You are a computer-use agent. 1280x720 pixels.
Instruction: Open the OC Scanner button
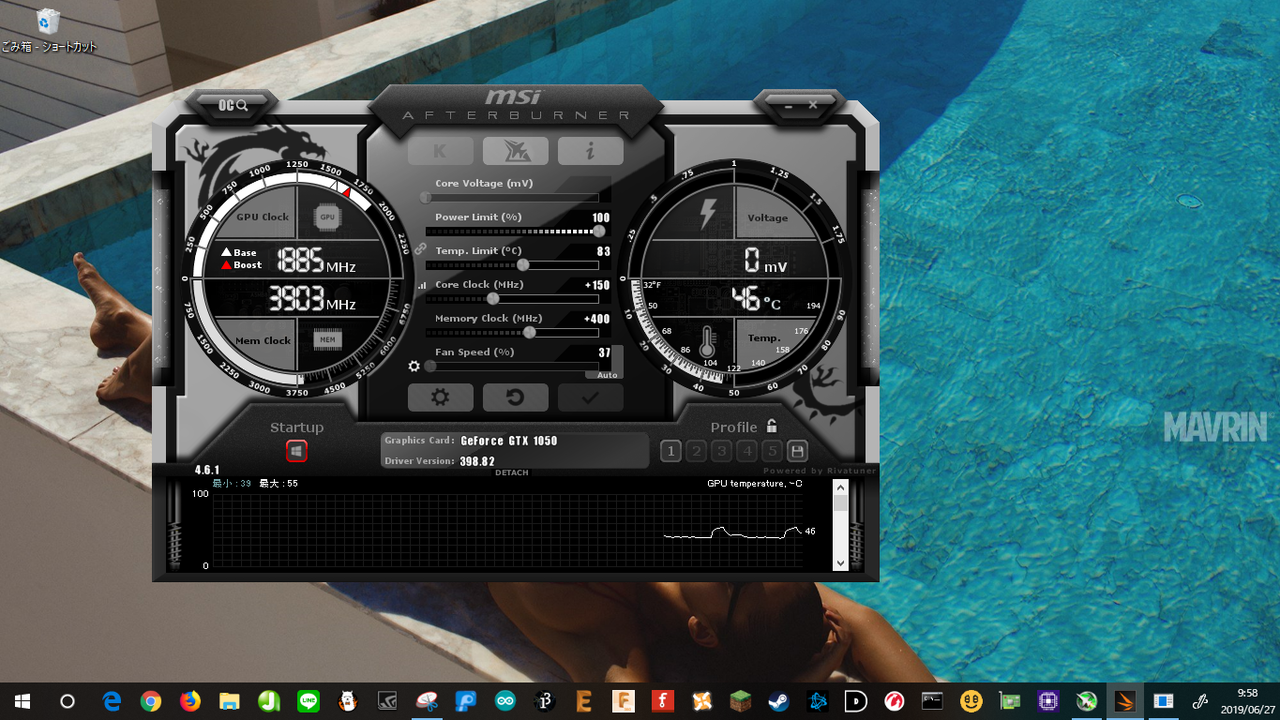tap(233, 104)
